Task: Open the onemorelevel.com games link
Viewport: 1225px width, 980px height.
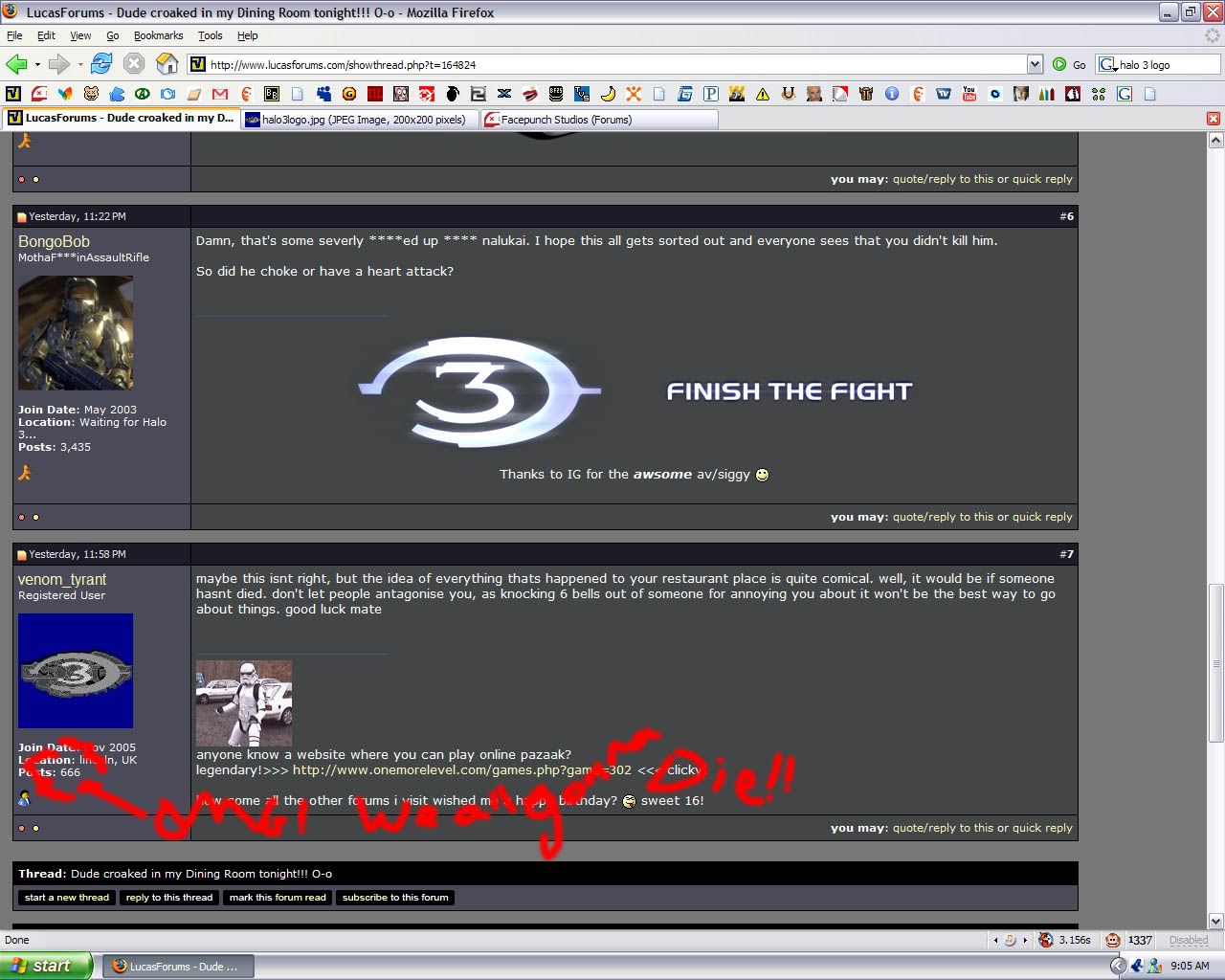Action: coord(462,769)
